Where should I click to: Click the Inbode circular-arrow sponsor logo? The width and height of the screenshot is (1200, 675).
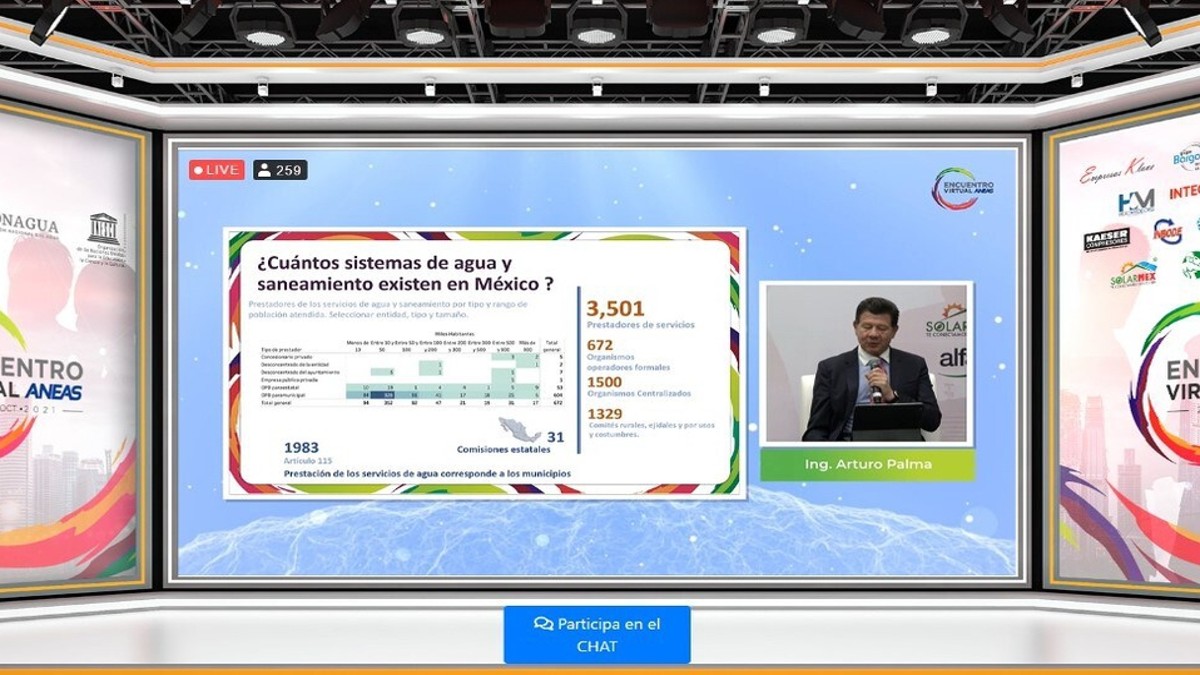tap(1167, 232)
